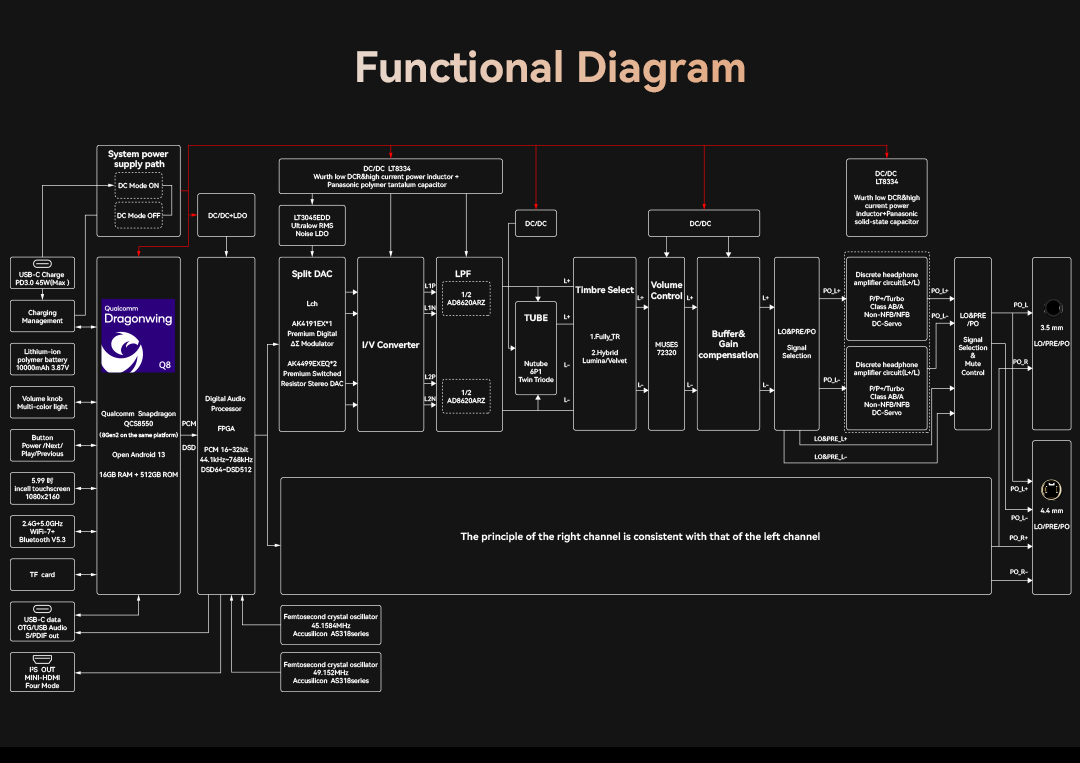Click the TF card box
The image size is (1080, 763).
point(42,574)
